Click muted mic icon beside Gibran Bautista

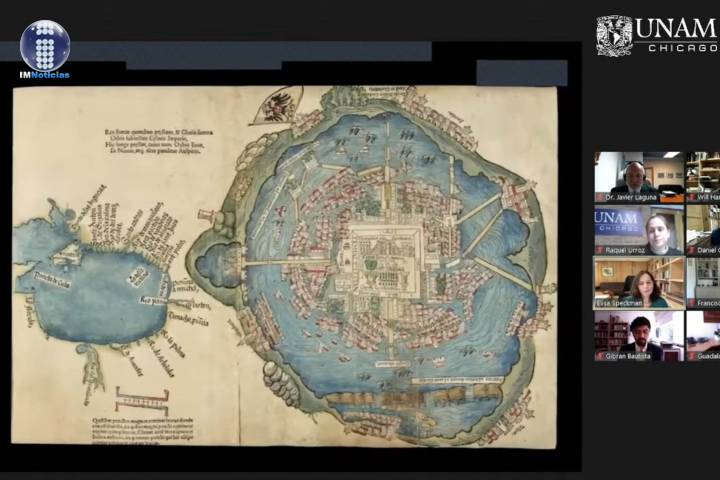(600, 355)
